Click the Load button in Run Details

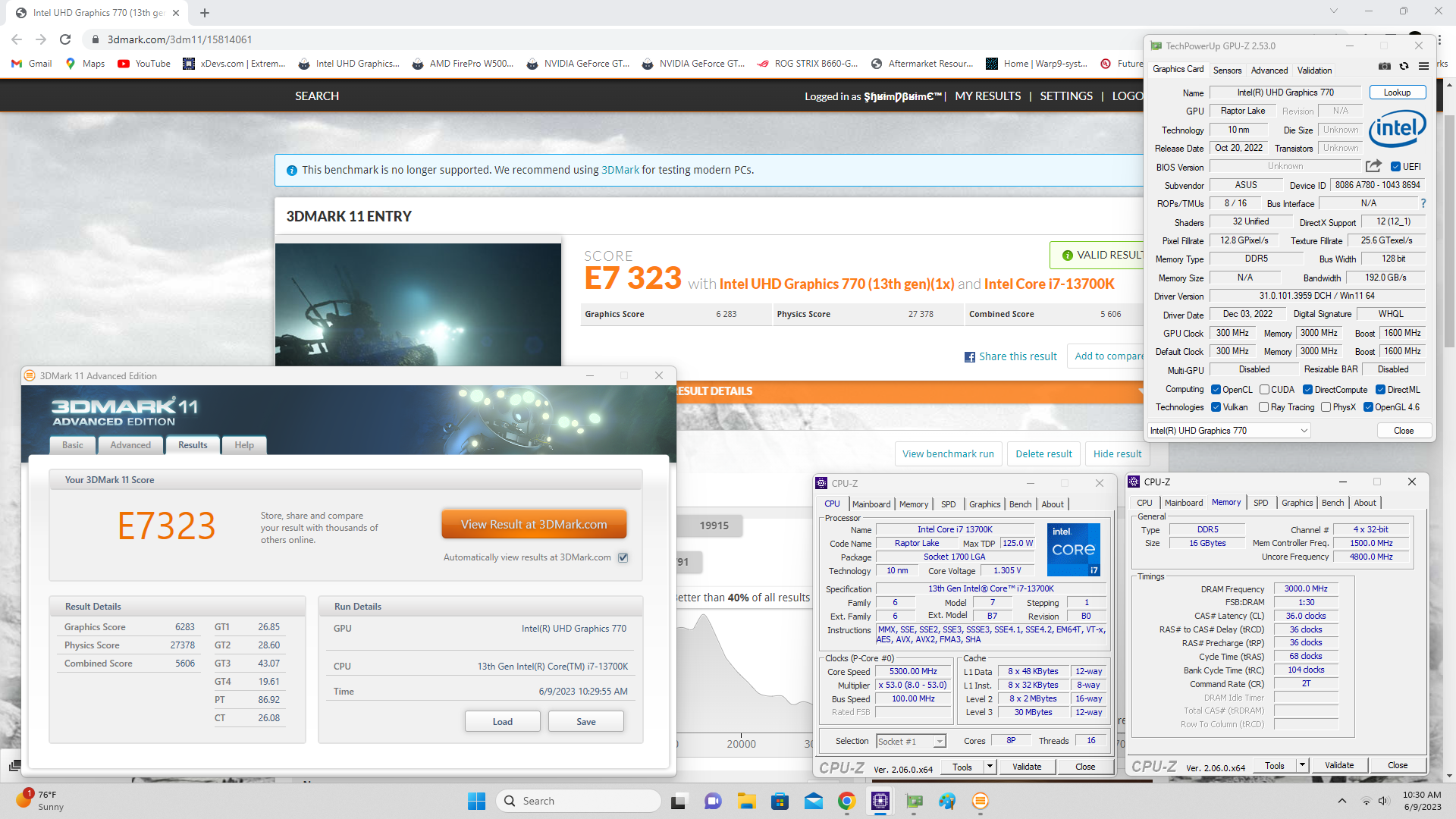[503, 721]
